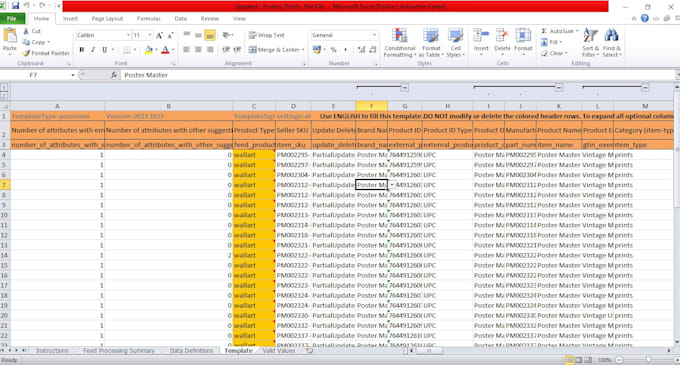Image resolution: width=680 pixels, height=365 pixels.
Task: Select row 14 header
Action: [x=4, y=255]
